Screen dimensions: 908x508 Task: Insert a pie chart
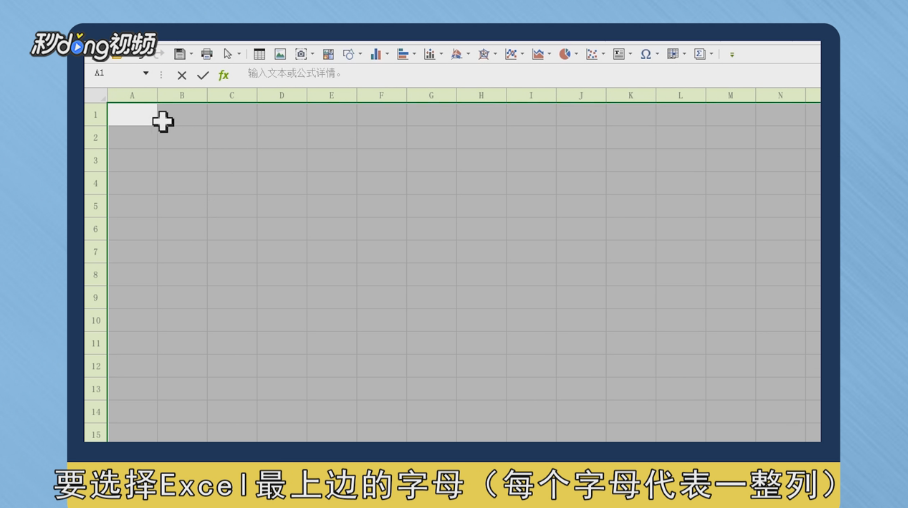click(x=565, y=54)
